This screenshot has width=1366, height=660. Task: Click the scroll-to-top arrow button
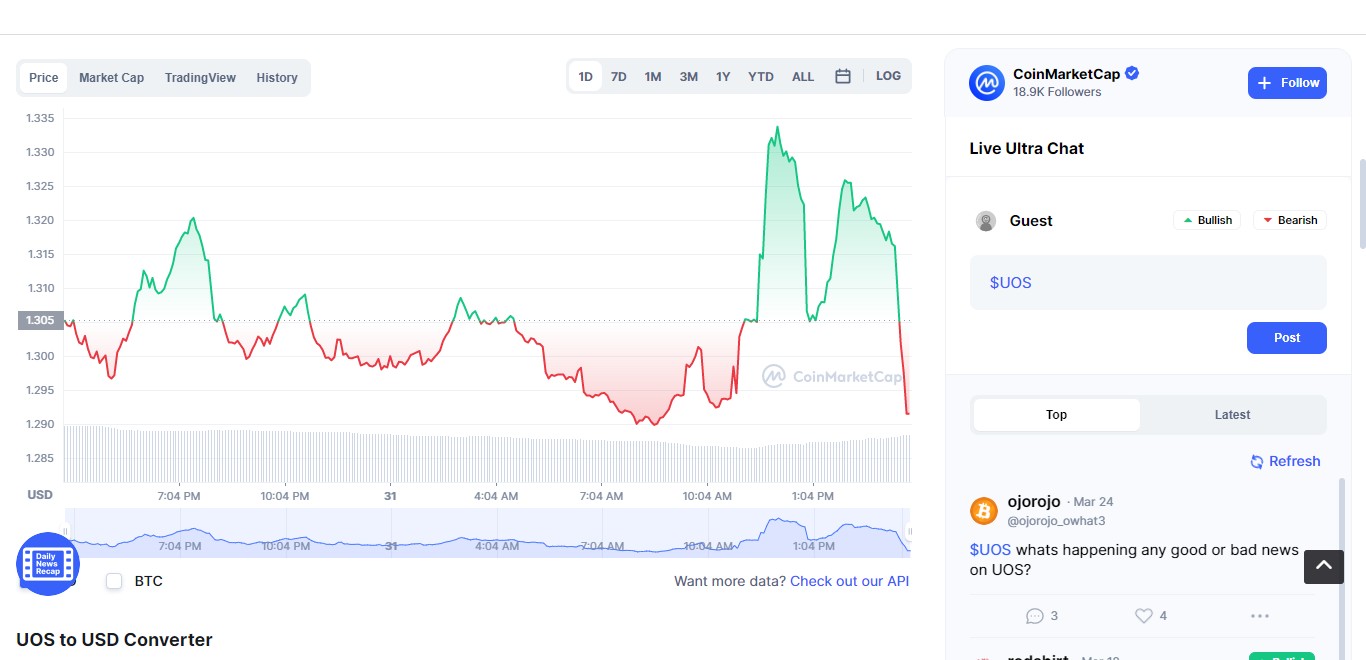(x=1323, y=567)
